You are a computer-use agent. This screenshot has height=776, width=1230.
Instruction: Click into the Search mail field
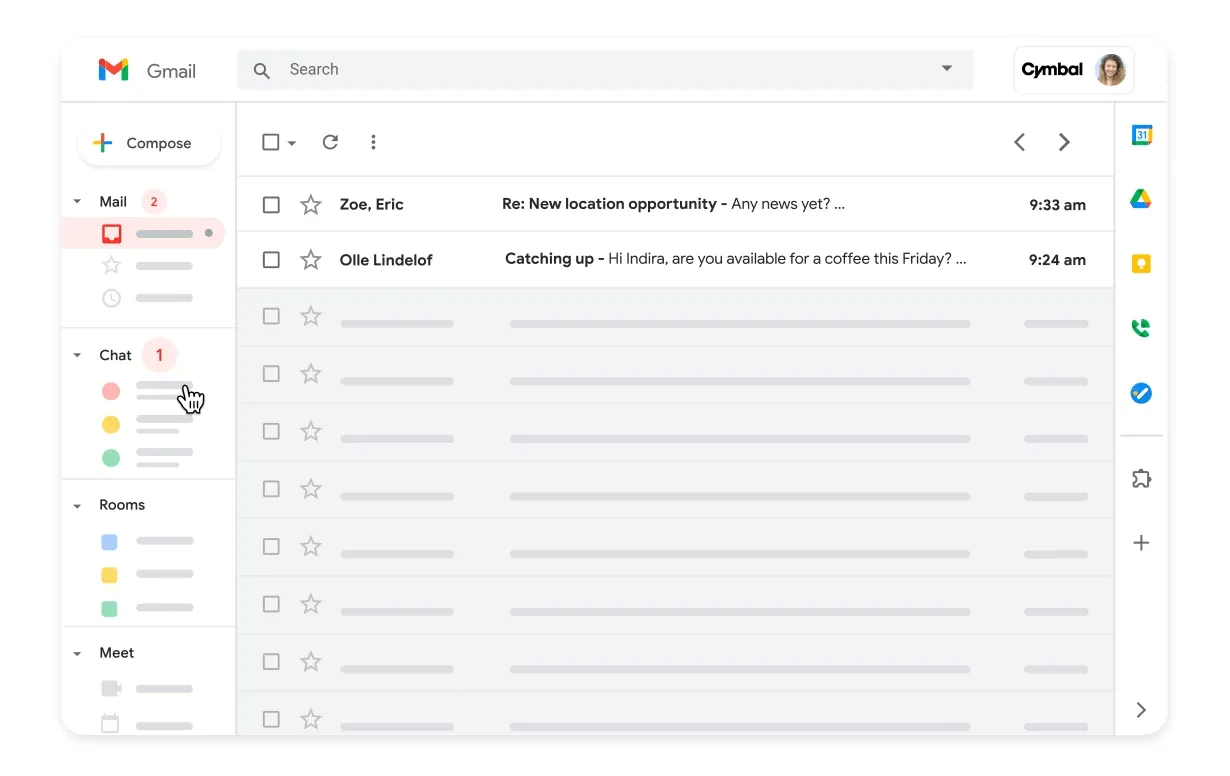605,70
